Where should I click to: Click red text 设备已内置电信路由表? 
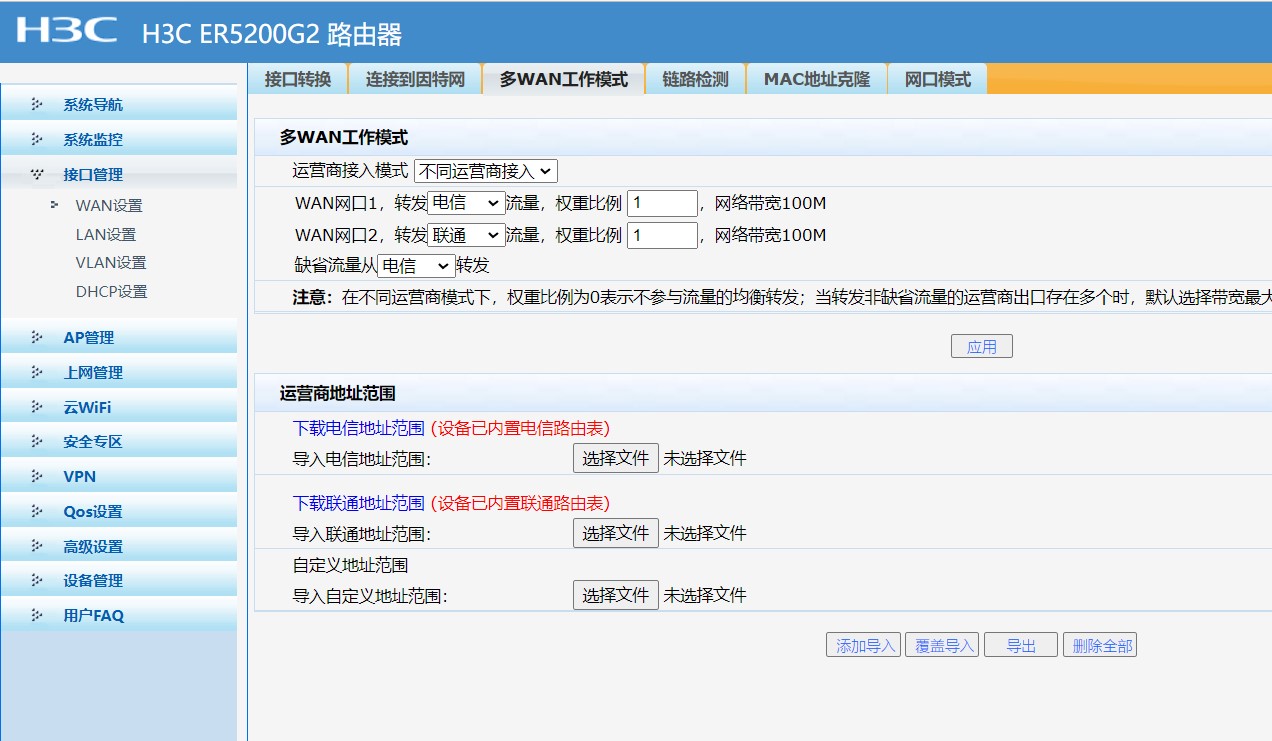520,428
